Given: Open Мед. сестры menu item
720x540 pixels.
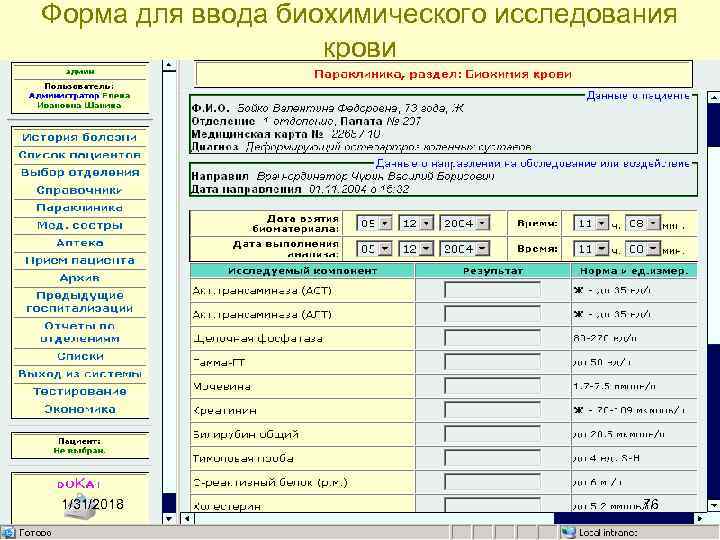Looking at the screenshot, I should (79, 225).
